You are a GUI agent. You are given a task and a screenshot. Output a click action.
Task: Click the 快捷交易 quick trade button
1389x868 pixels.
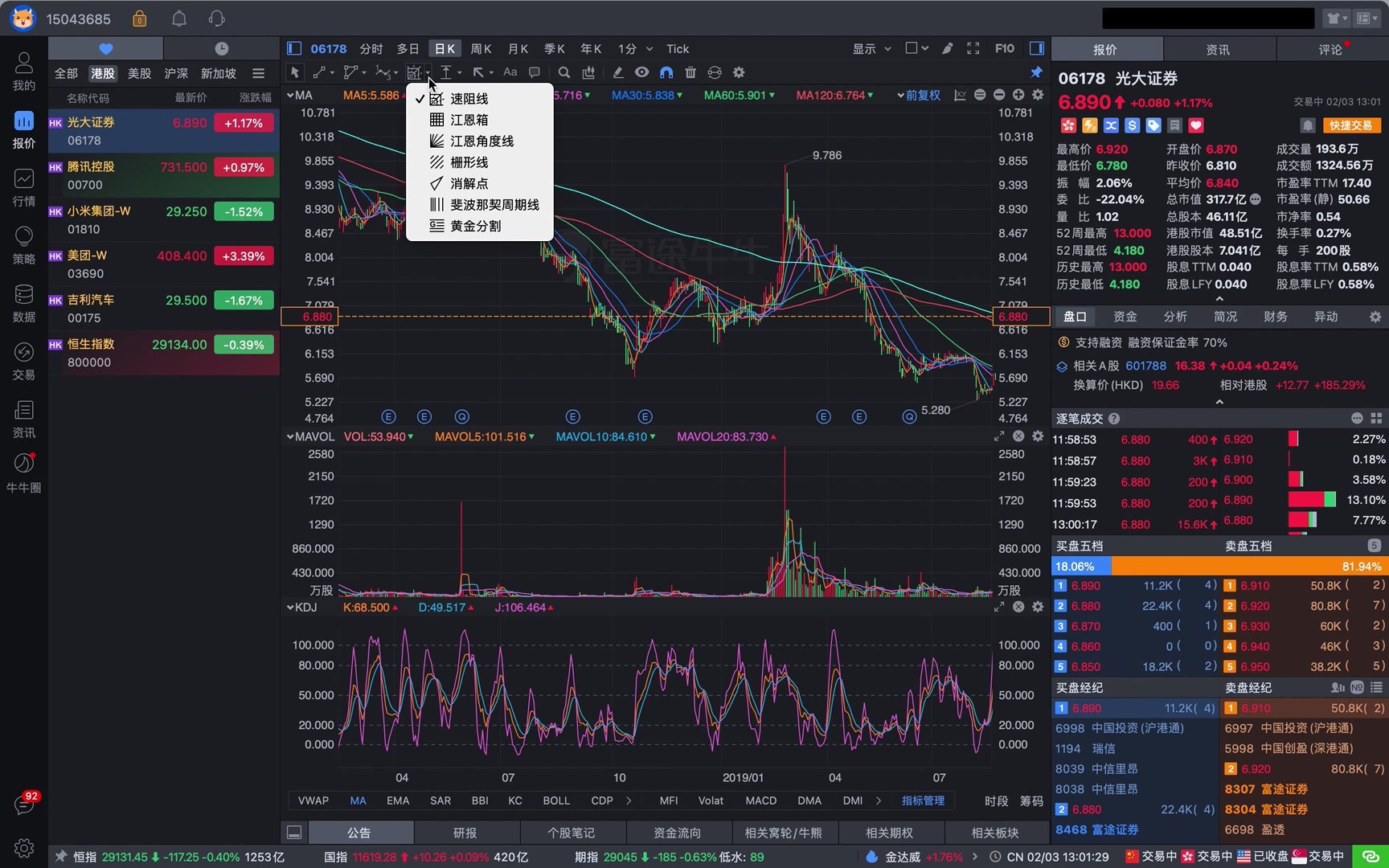click(1350, 125)
